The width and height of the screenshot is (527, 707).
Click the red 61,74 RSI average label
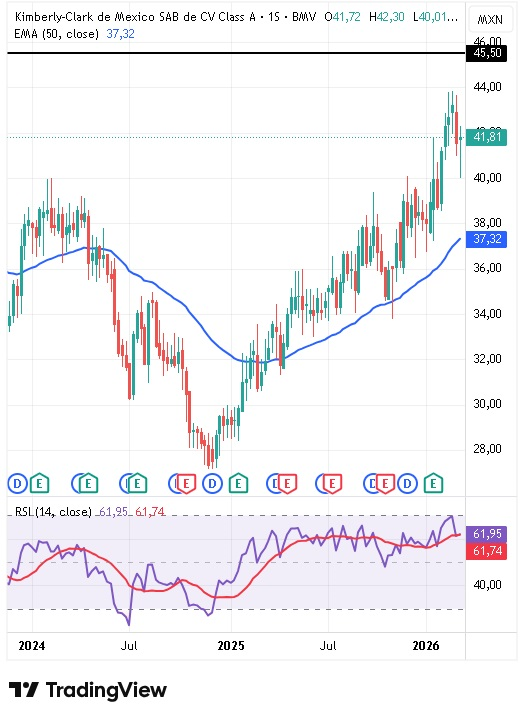[487, 551]
